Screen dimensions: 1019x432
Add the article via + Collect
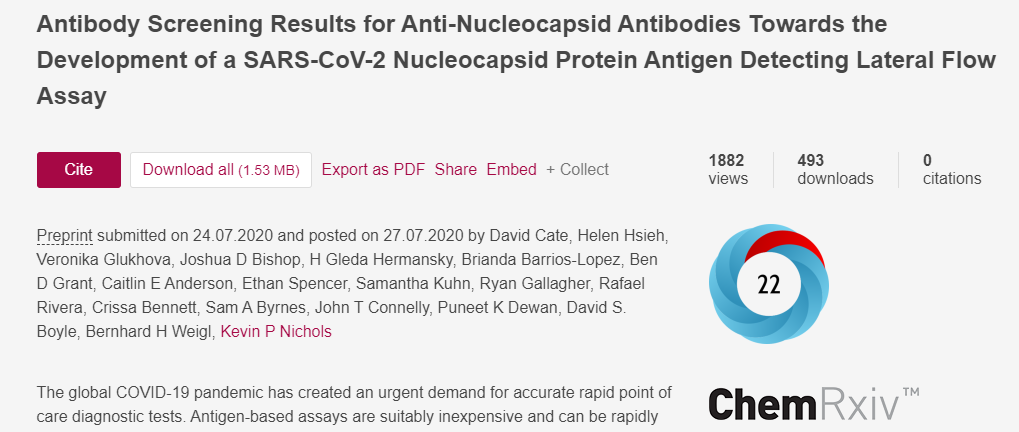coord(577,170)
